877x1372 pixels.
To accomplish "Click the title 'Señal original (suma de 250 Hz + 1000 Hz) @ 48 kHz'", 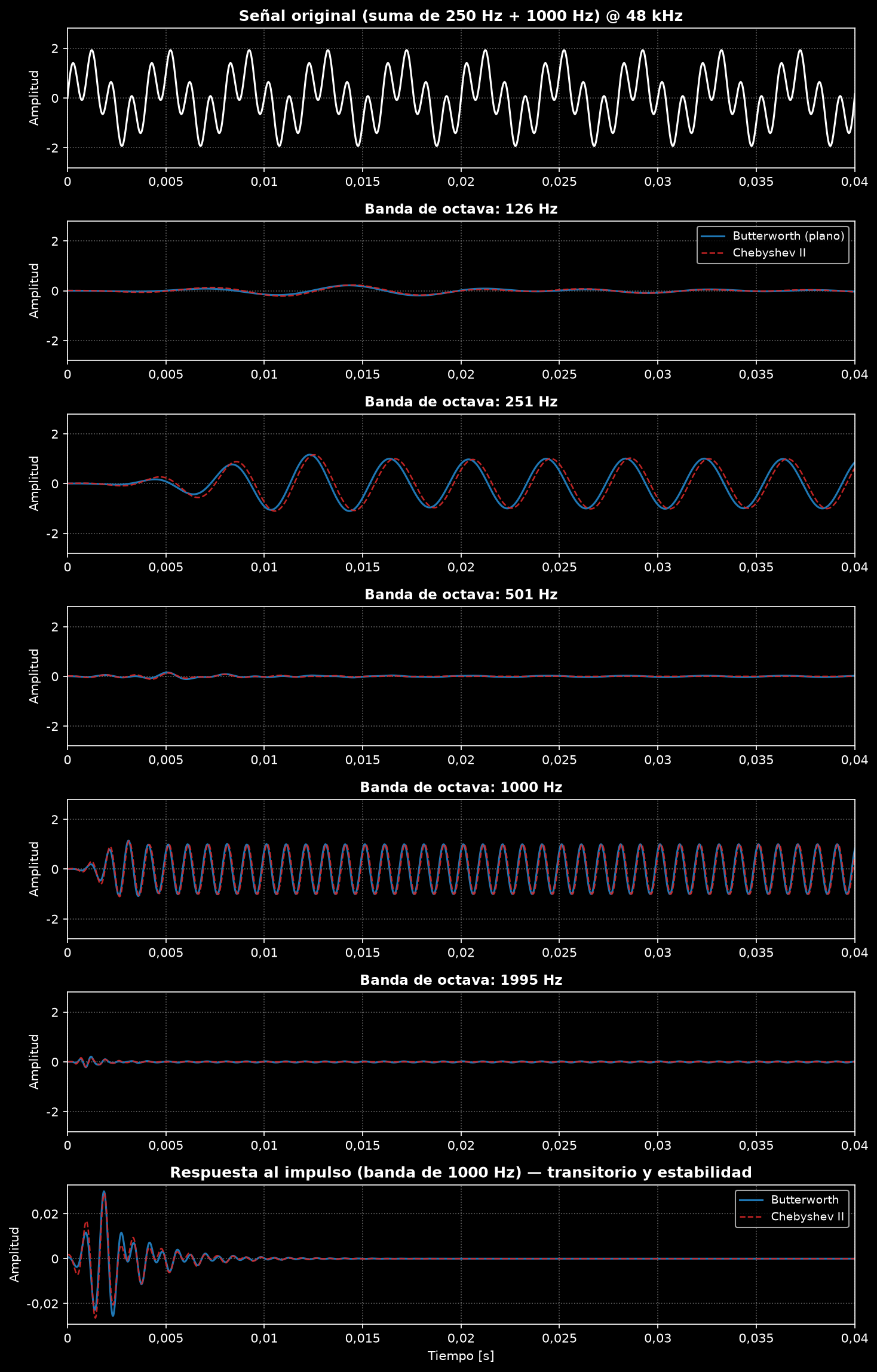I will (461, 16).
